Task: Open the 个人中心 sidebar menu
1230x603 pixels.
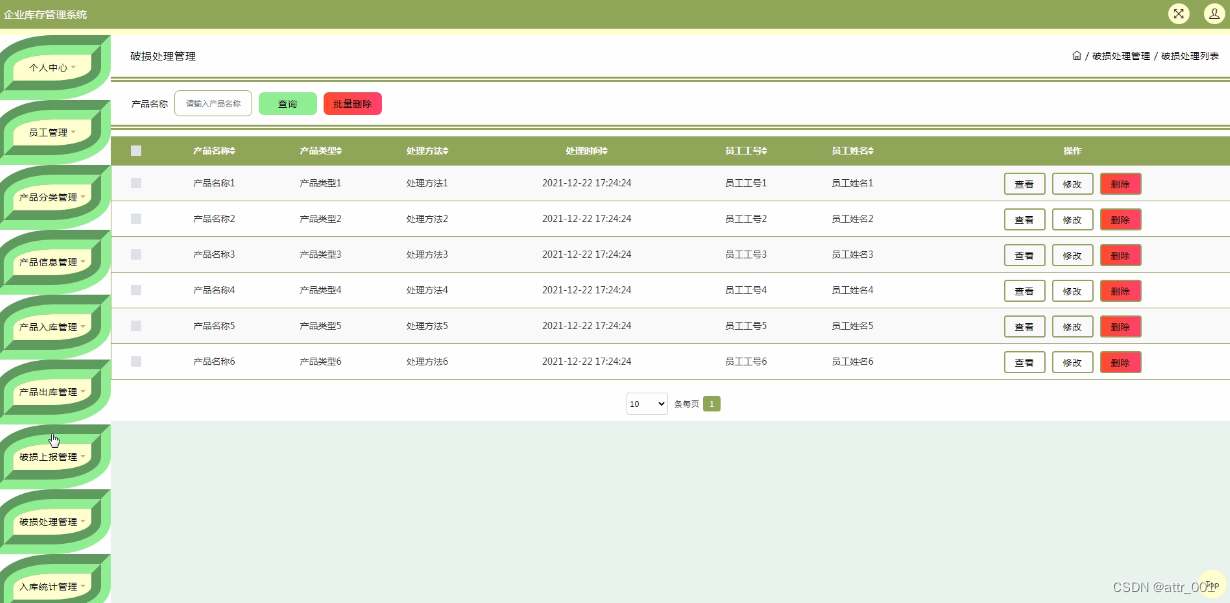Action: coord(54,67)
